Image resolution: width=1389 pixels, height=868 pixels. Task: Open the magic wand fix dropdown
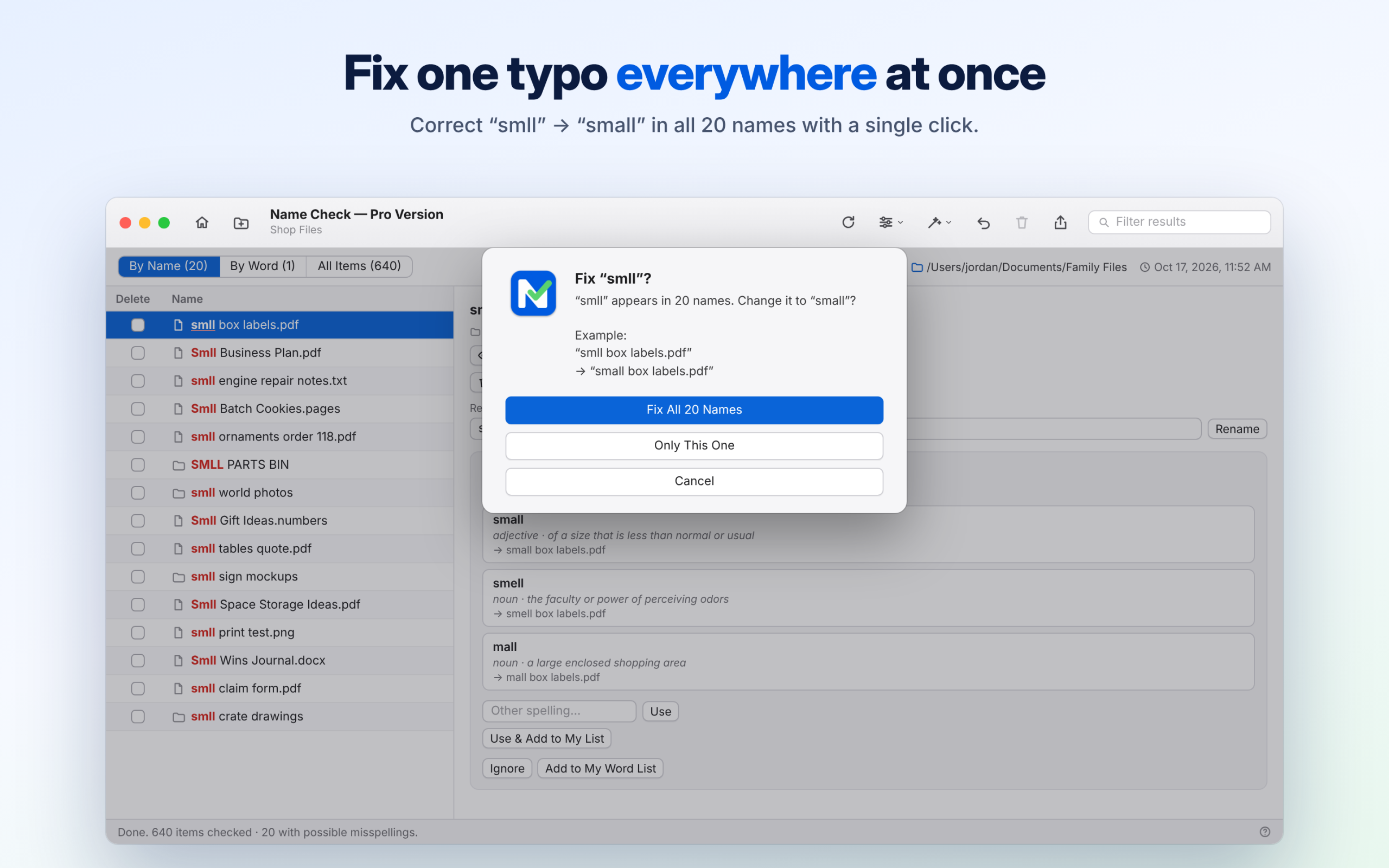[x=940, y=222]
